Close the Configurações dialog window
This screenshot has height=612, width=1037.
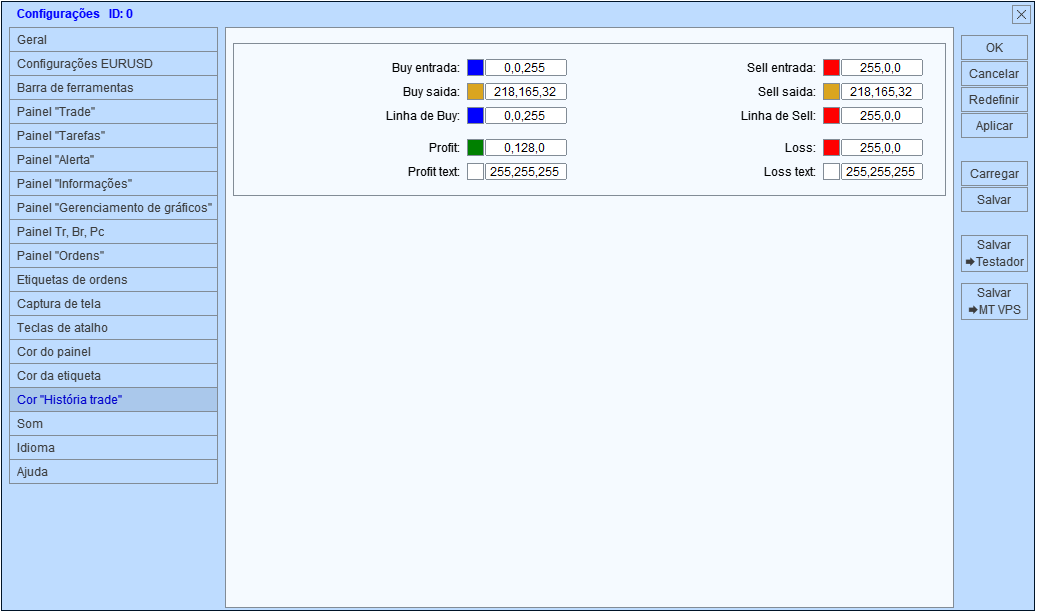point(1020,15)
